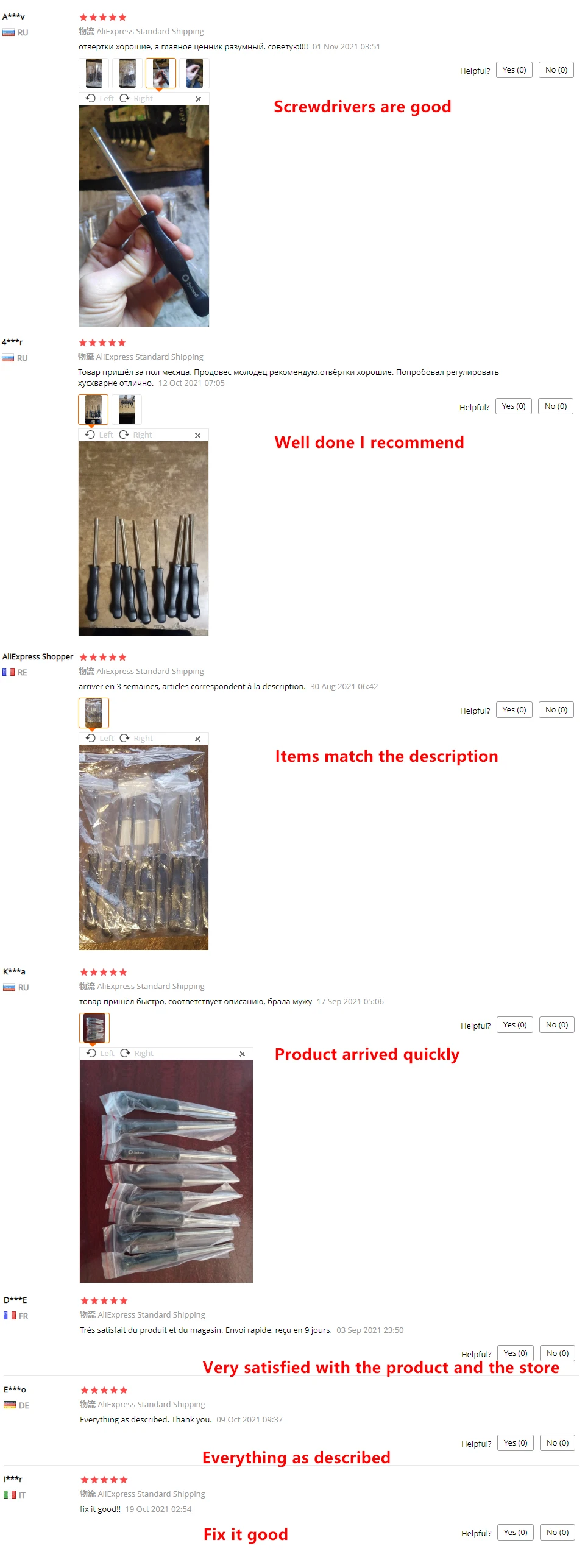The width and height of the screenshot is (585, 1568).
Task: Vote No on K***a's review
Action: coord(557,1025)
